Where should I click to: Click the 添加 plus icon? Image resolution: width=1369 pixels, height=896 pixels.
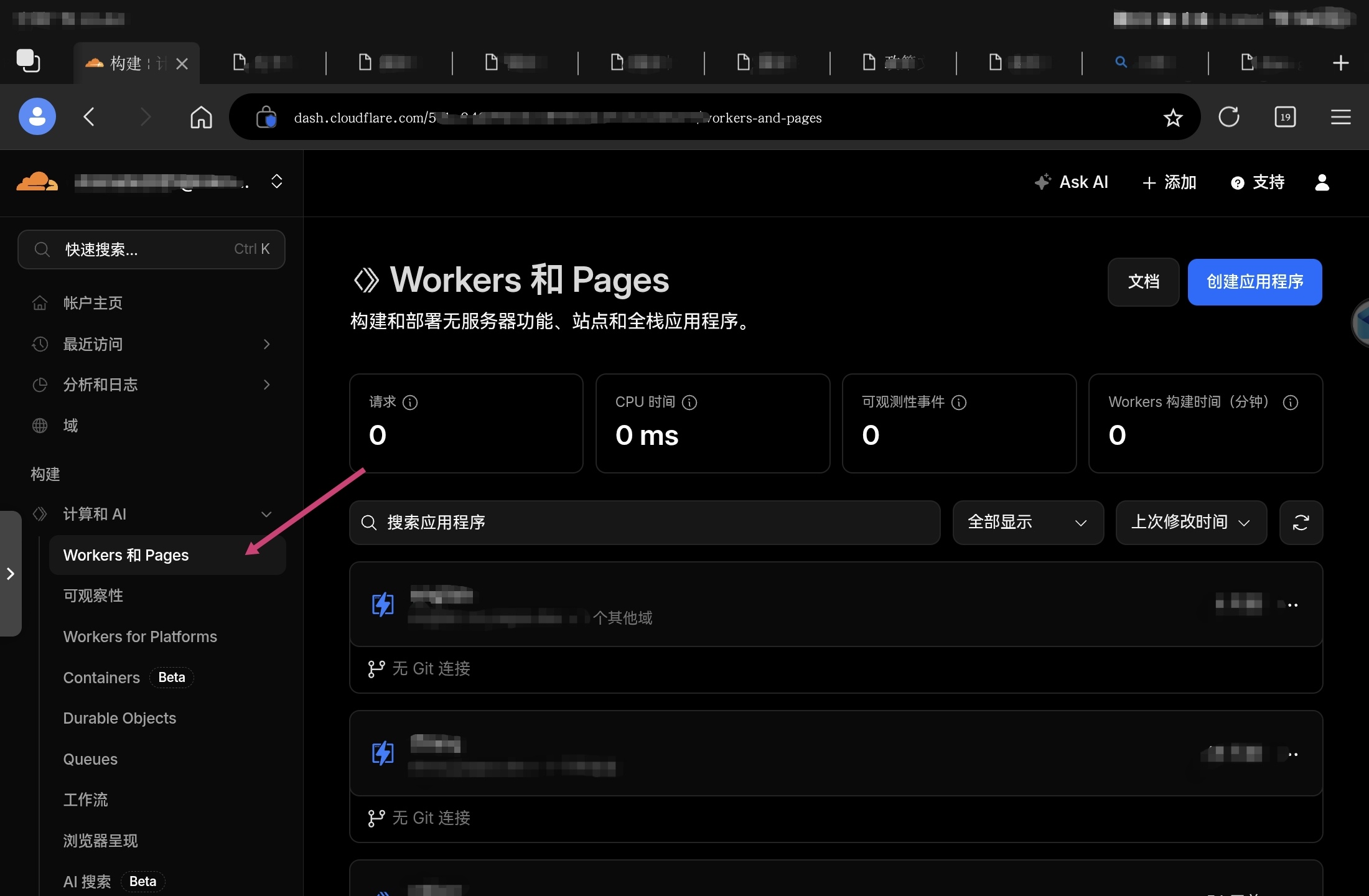pyautogui.click(x=1149, y=182)
